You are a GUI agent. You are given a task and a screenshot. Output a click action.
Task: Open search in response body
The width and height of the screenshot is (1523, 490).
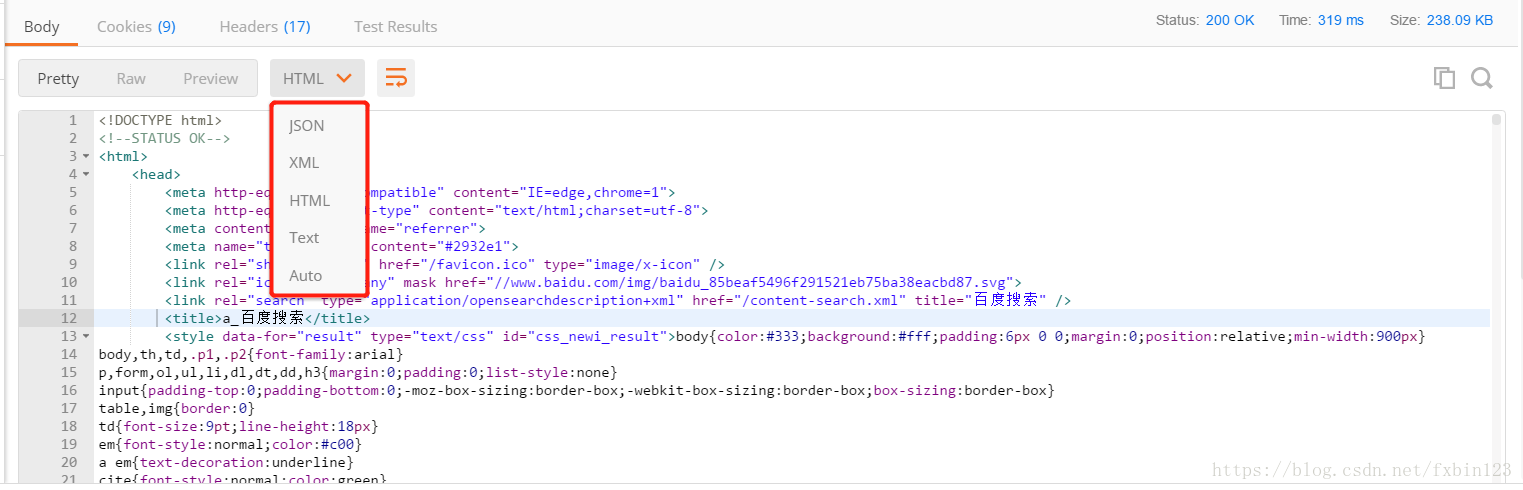pyautogui.click(x=1481, y=78)
